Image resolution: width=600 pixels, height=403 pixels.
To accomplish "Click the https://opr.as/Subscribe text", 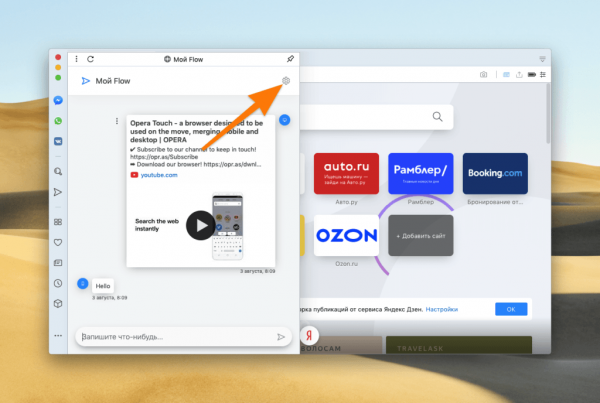I will [164, 157].
